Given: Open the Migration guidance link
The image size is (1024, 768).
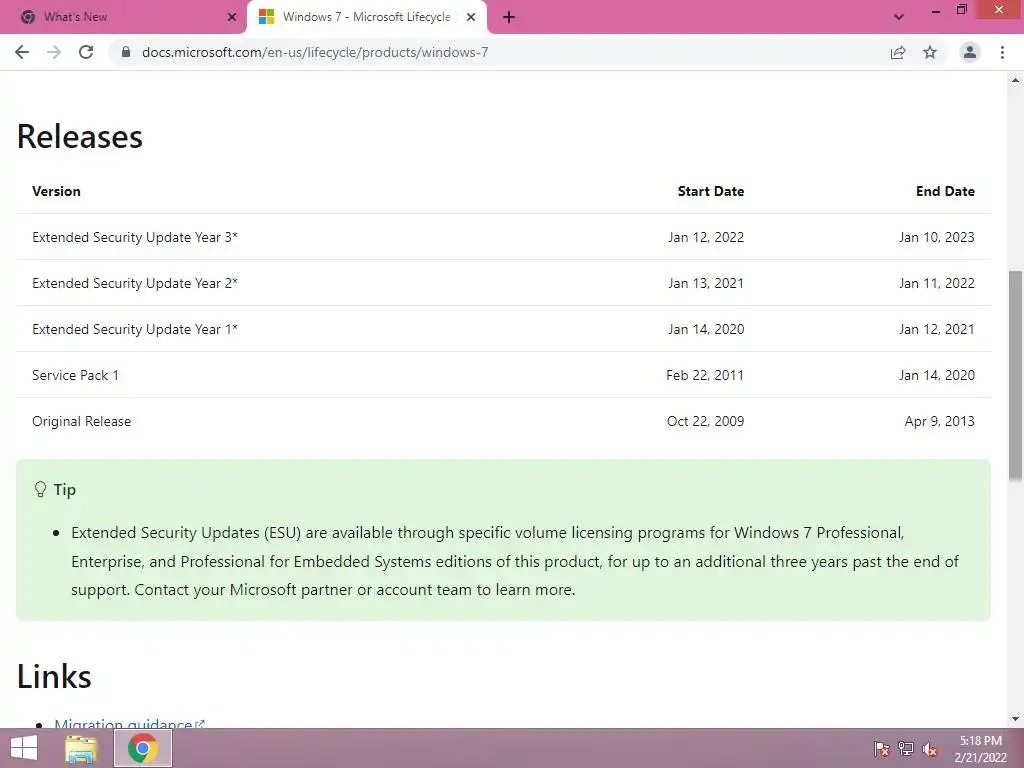Looking at the screenshot, I should coord(129,724).
